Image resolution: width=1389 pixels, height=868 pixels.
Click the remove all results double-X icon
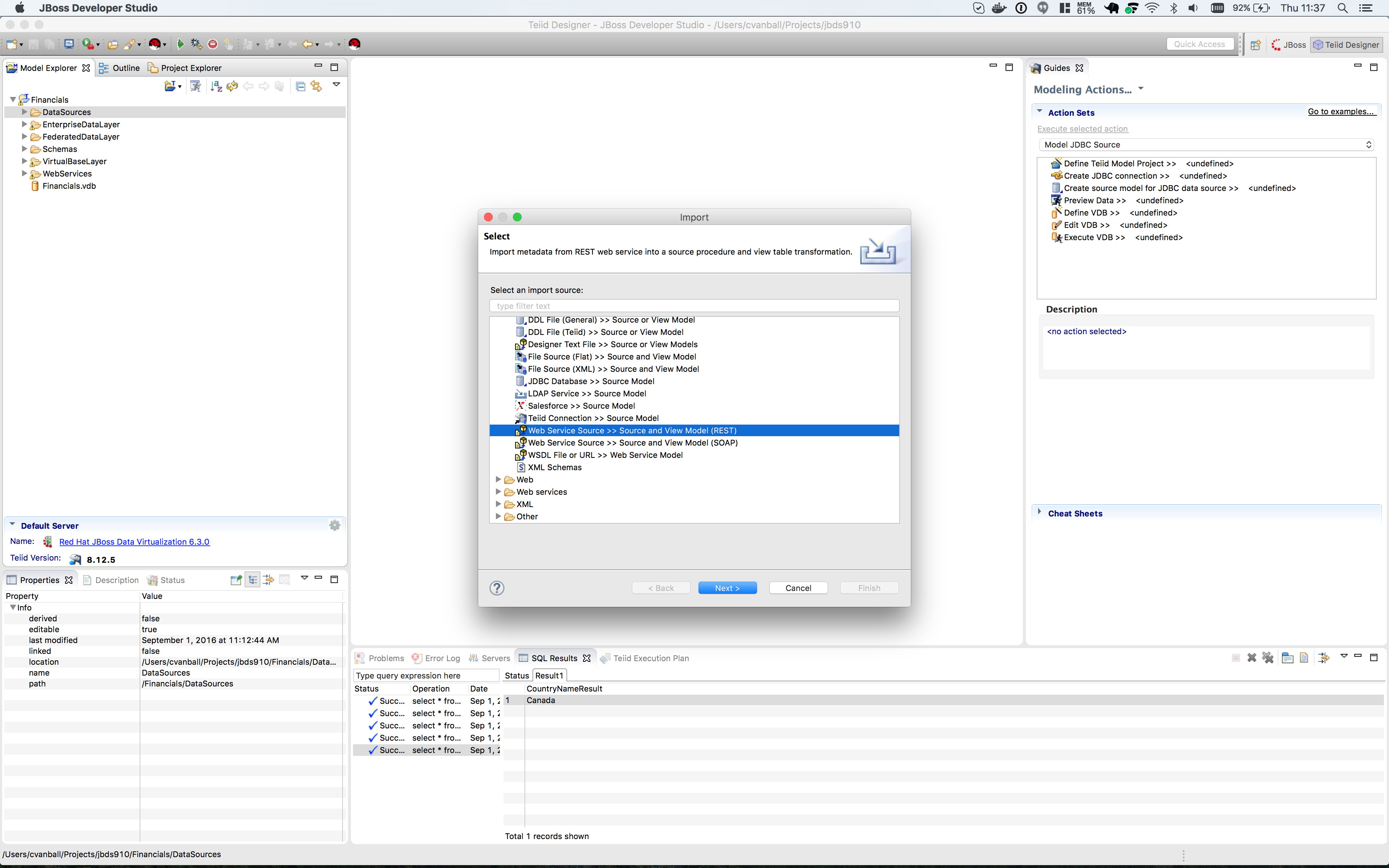[1268, 658]
